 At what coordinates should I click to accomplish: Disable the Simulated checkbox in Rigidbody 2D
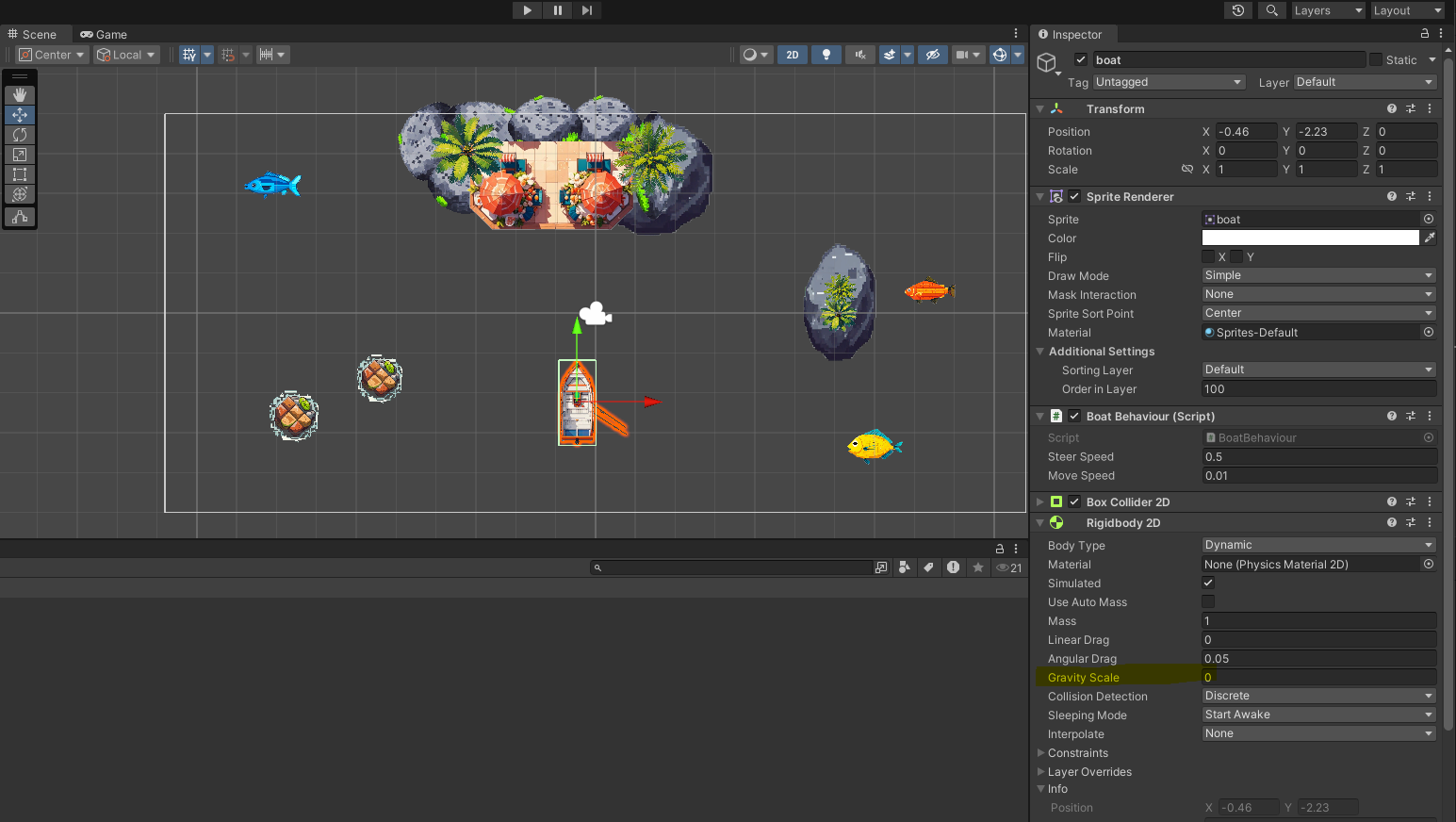click(x=1207, y=583)
